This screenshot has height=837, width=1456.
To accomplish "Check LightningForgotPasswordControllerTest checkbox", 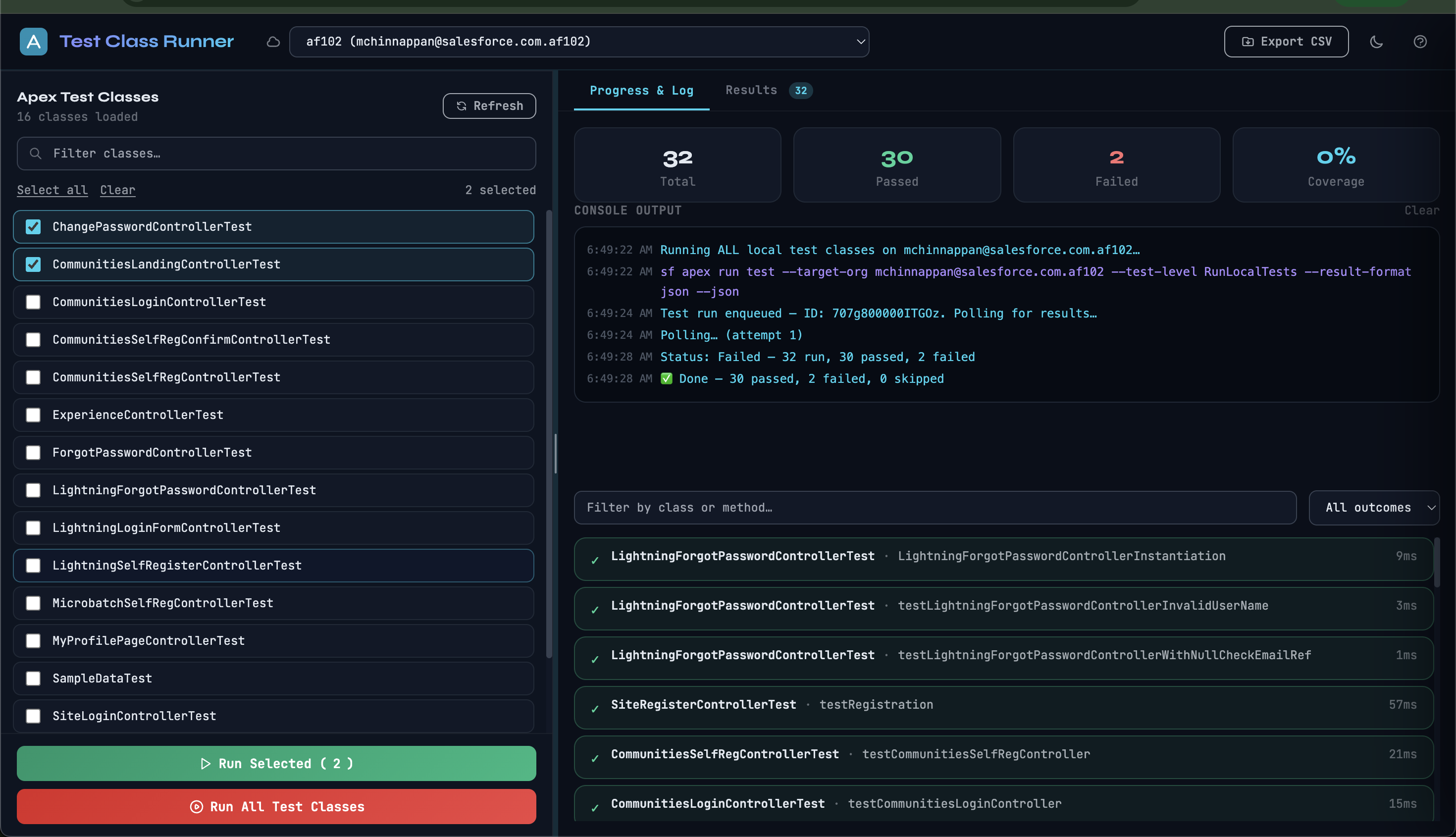I will pos(33,490).
